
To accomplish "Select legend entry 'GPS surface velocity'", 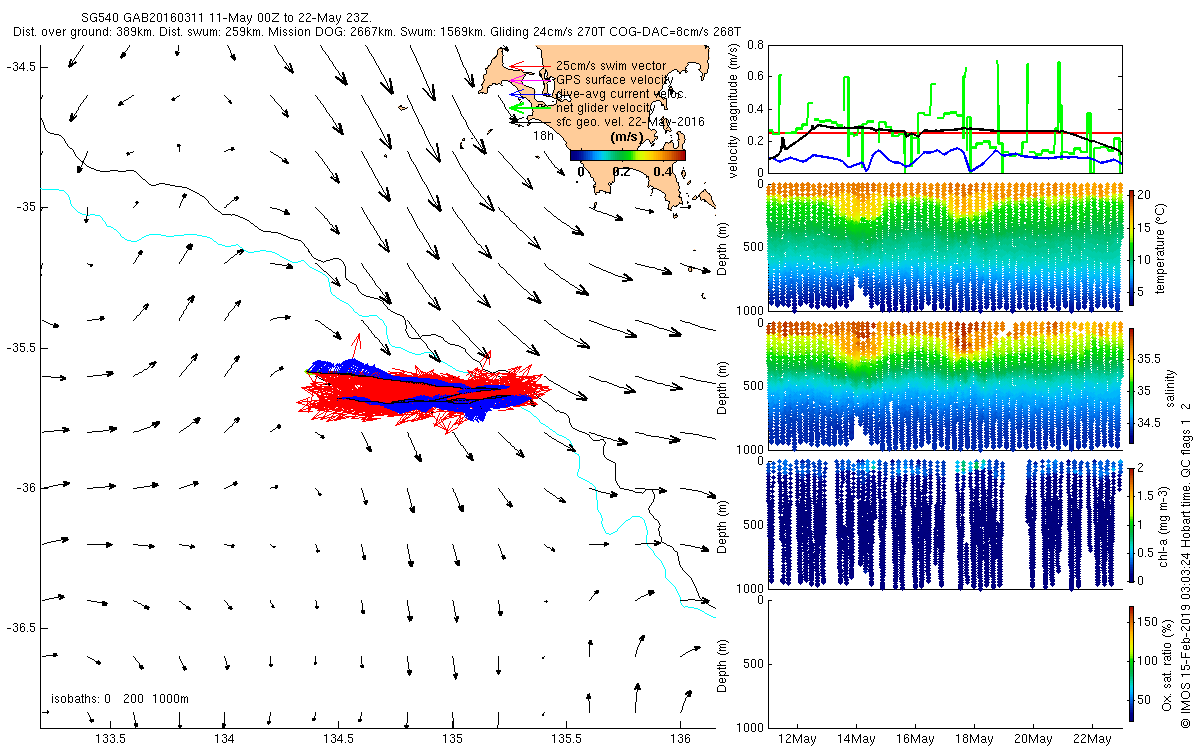I will 613,80.
